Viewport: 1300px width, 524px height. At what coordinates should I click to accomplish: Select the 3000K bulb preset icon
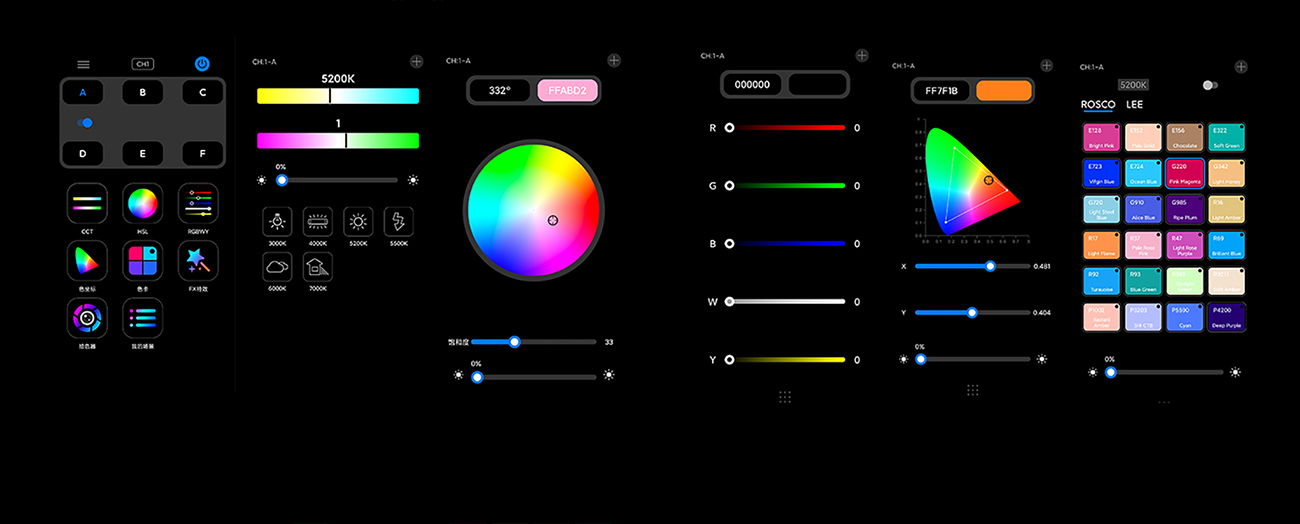[277, 221]
